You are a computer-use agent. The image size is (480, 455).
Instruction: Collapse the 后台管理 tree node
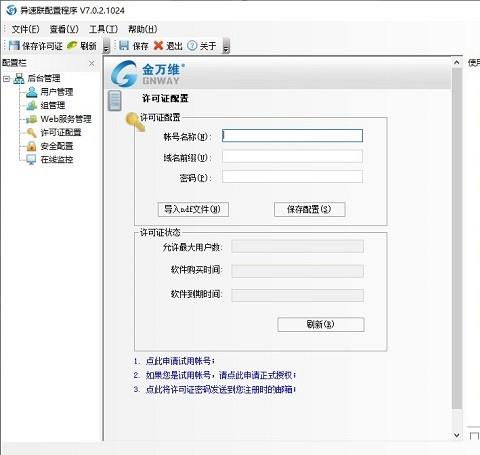point(6,79)
